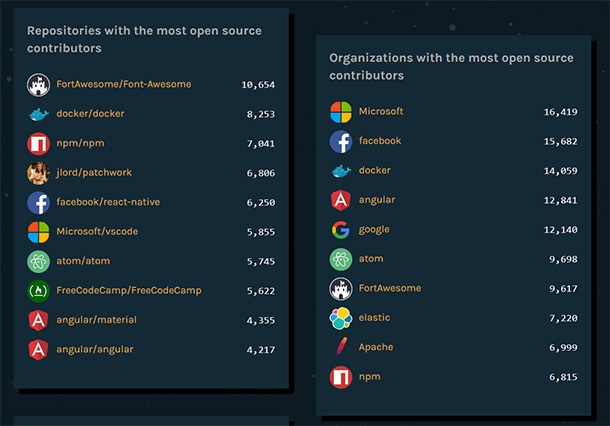Select contributor count 4,355
This screenshot has height=426, width=610.
tap(261, 321)
